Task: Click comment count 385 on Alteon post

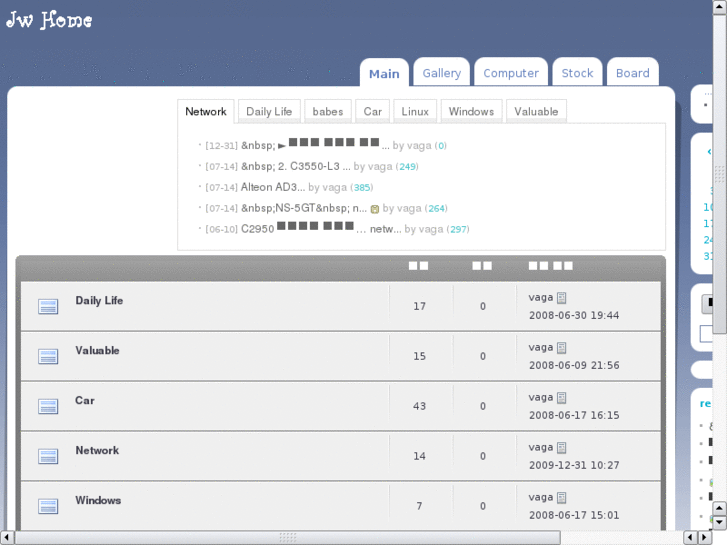Action: (362, 187)
